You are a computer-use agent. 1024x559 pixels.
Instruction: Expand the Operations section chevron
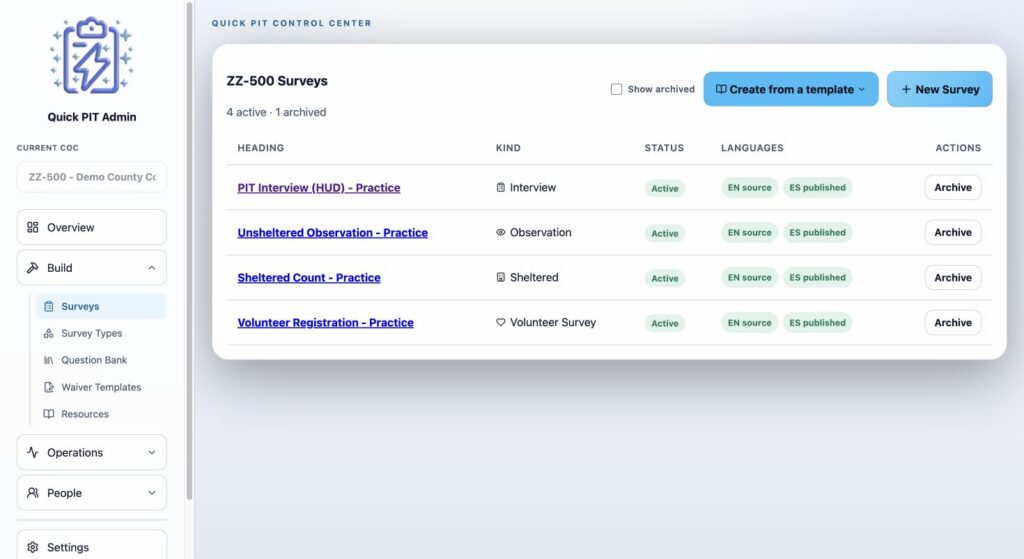[x=152, y=453]
